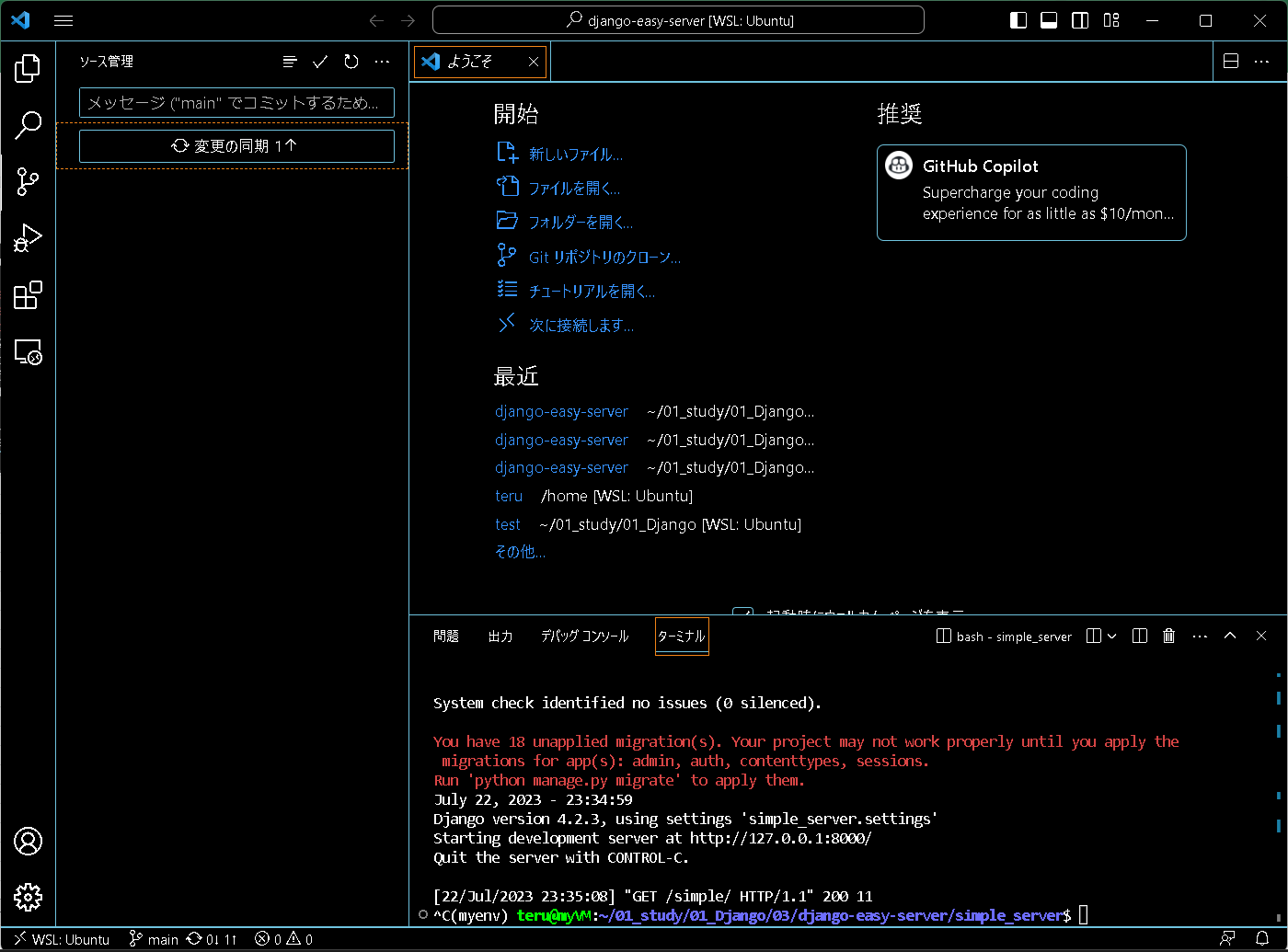Click the command center search box
Viewport: 1288px width, 952px height.
tap(678, 20)
